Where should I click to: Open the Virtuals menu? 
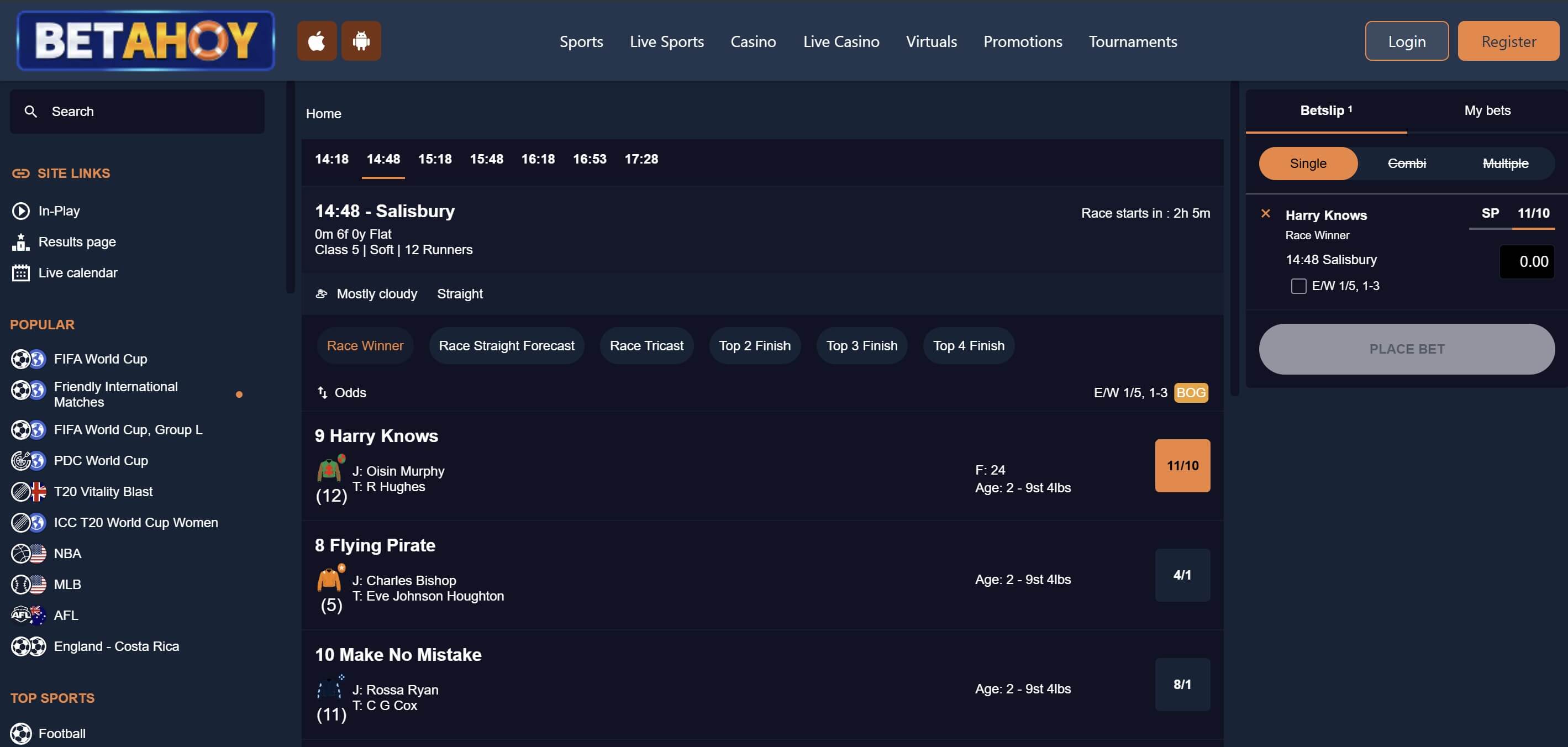coord(932,41)
